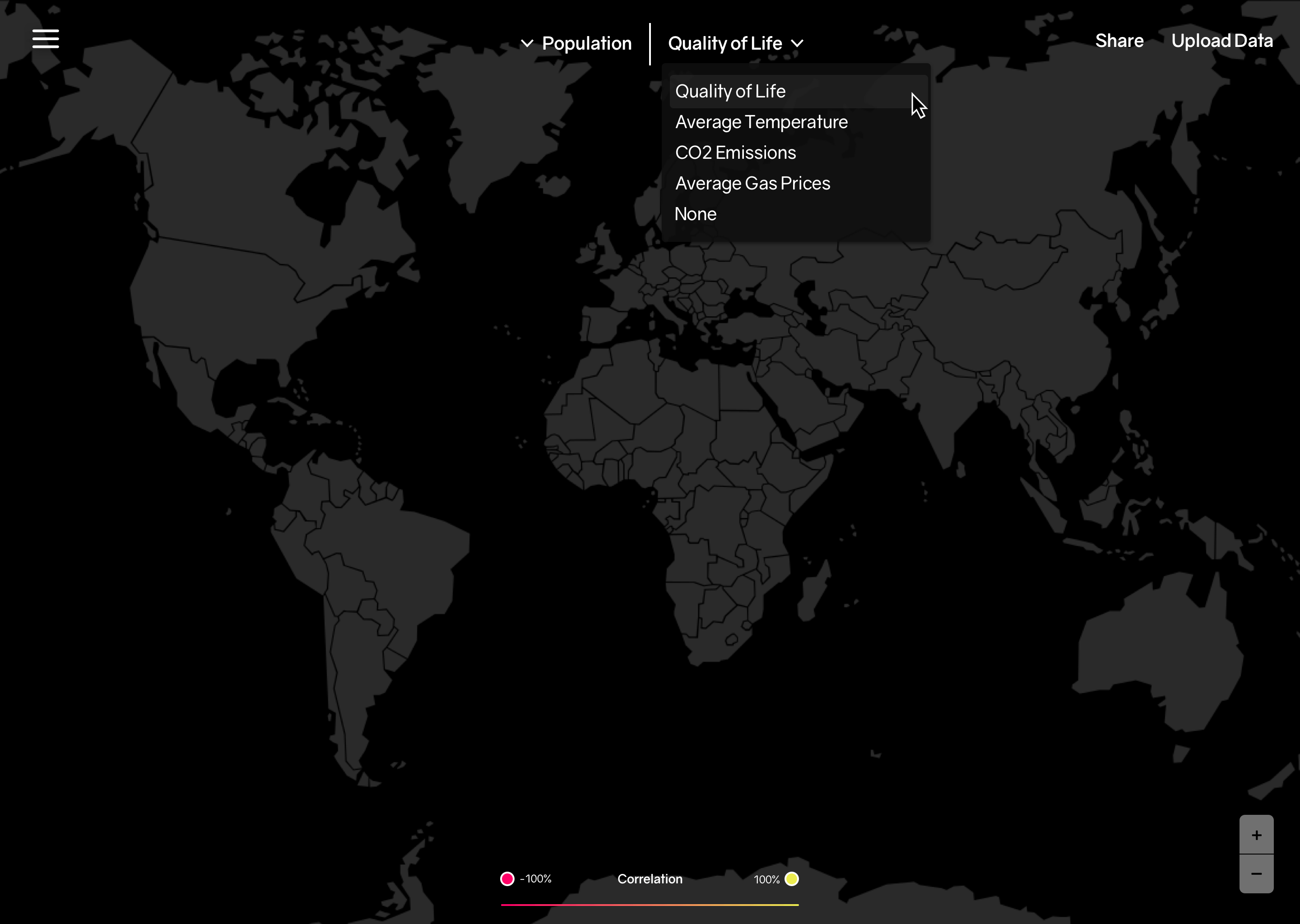
Task: Click the yellow 100% legend dot
Action: 791,879
